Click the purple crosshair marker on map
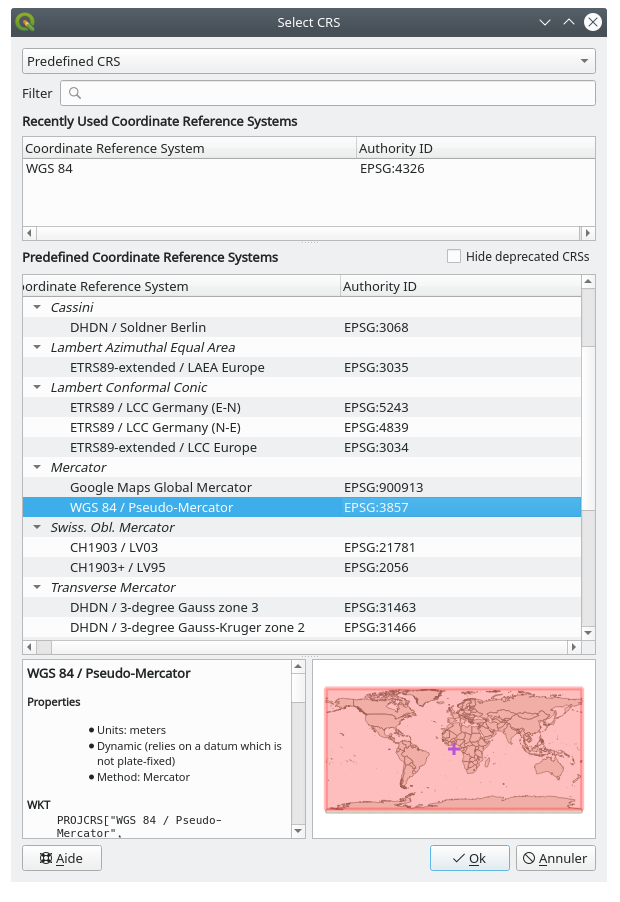The image size is (620, 902). tap(454, 748)
